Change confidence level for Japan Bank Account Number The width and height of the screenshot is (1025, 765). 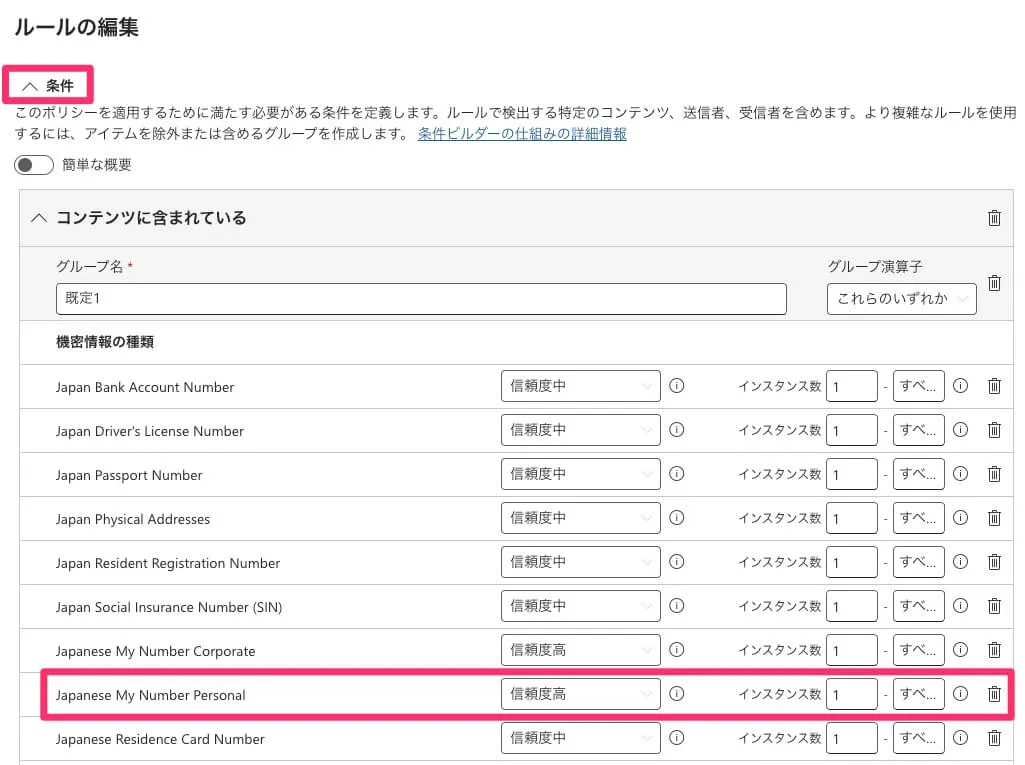[580, 386]
